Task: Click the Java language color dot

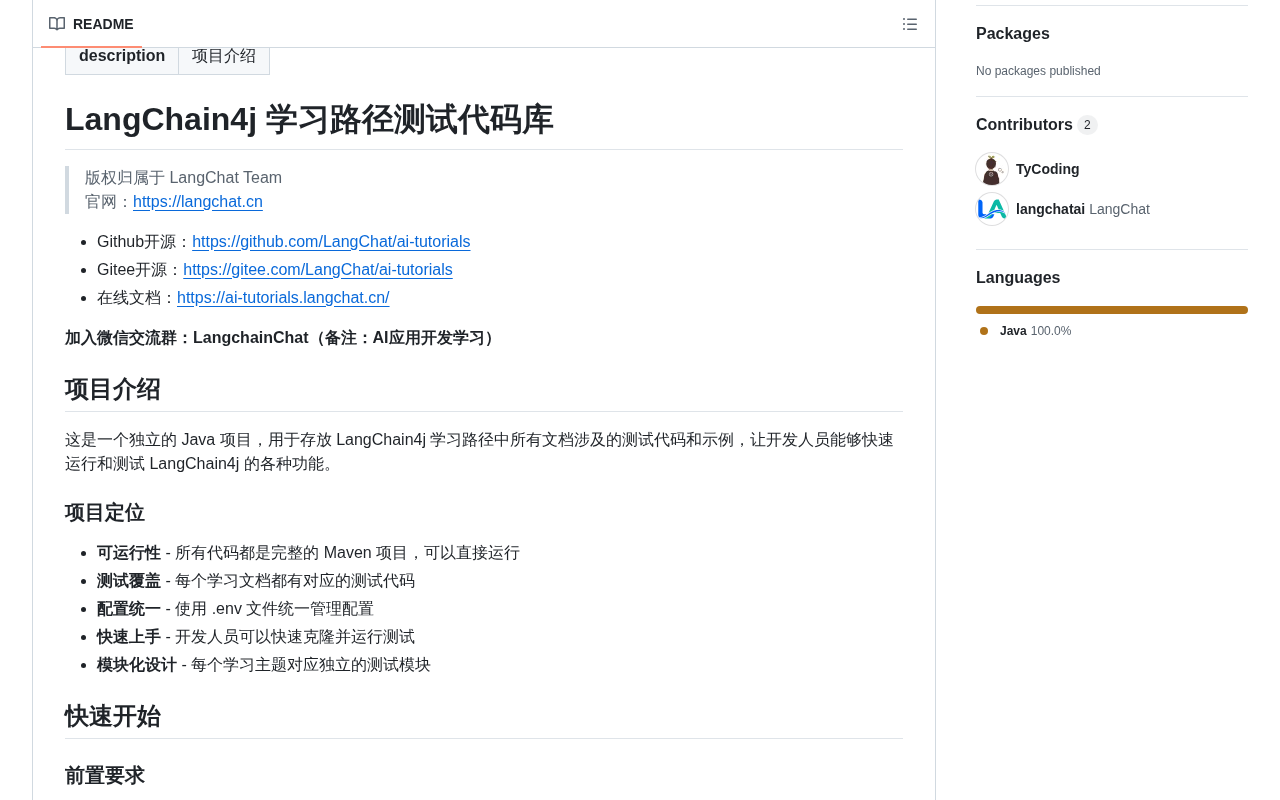Action: pyautogui.click(x=984, y=331)
